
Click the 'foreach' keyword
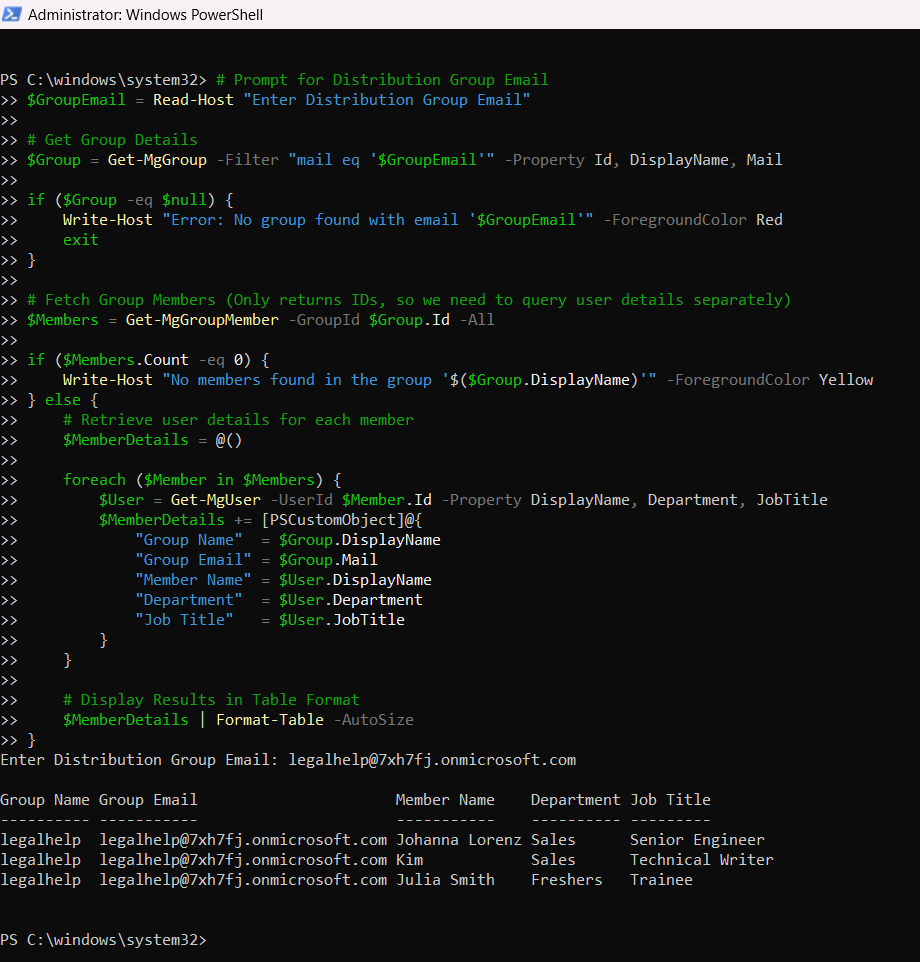click(94, 480)
